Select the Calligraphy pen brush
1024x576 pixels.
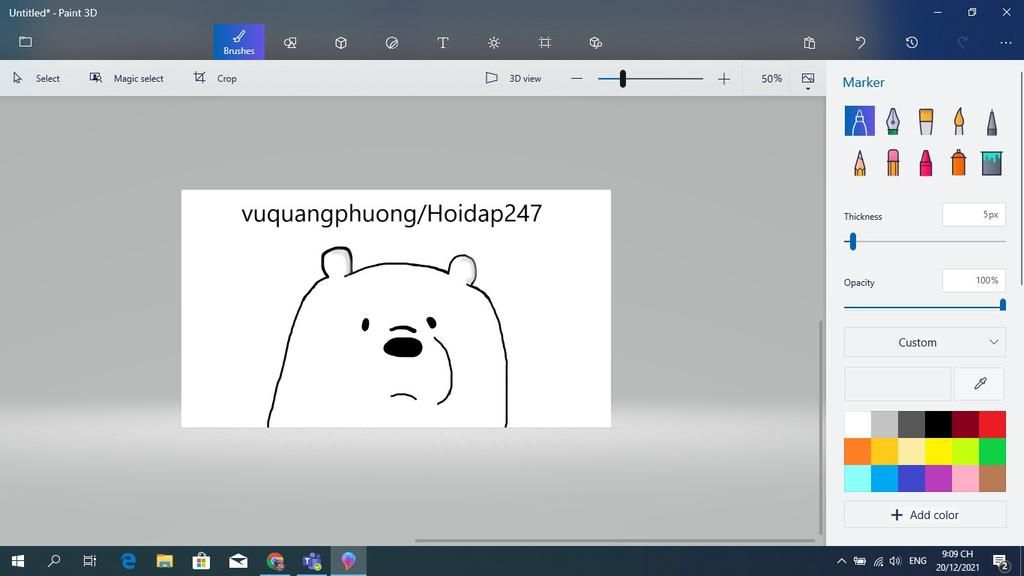pos(893,121)
